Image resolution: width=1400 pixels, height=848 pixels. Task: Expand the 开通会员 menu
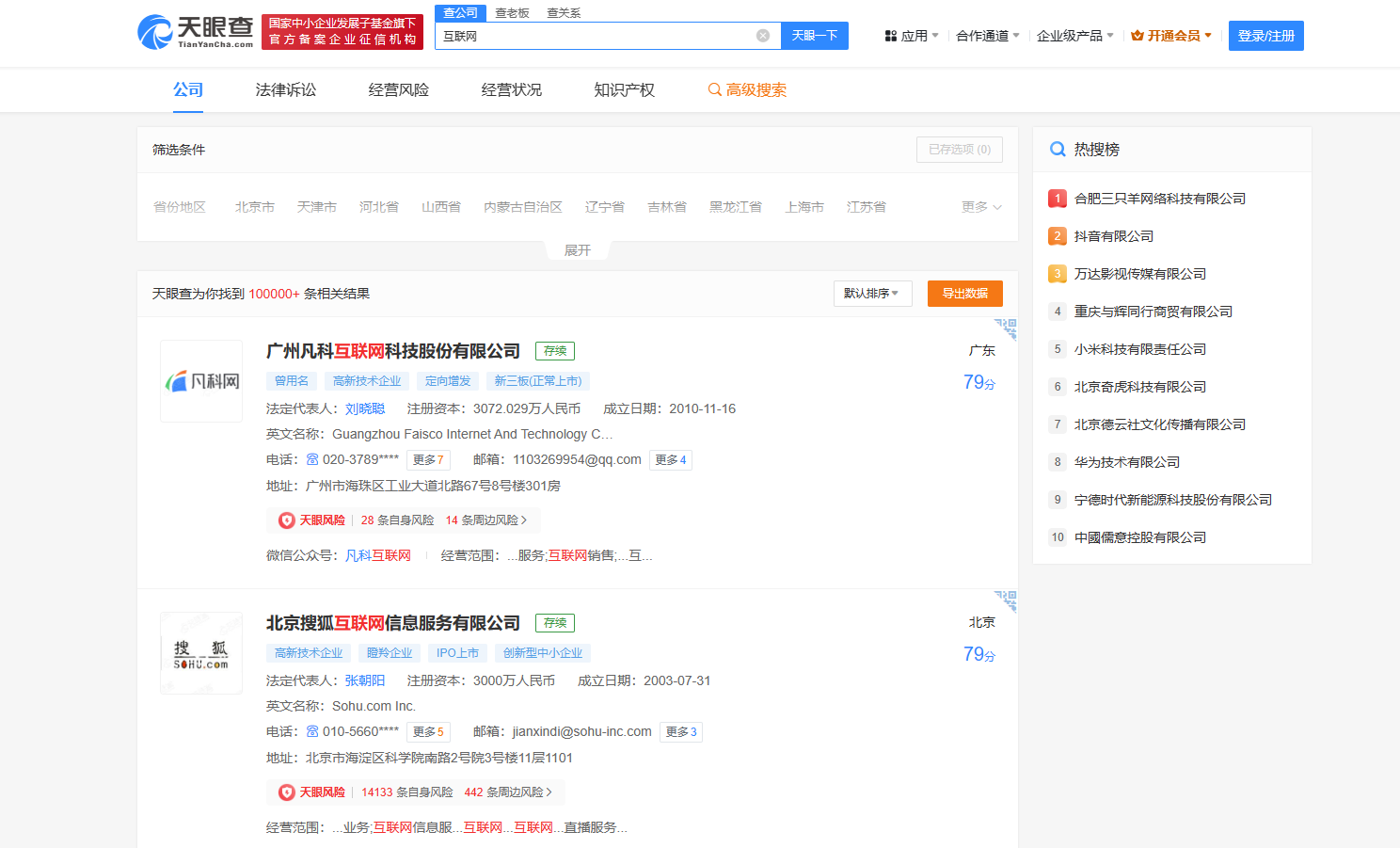click(1171, 36)
